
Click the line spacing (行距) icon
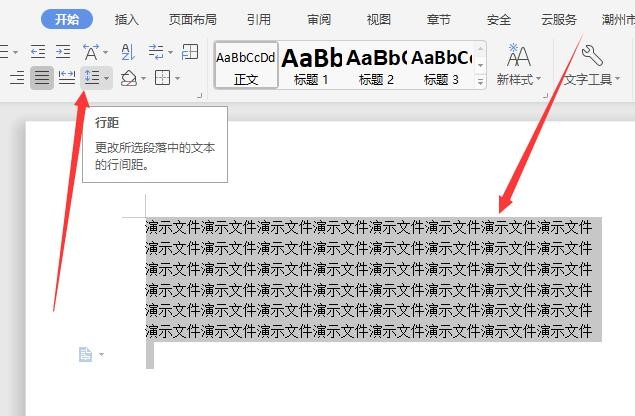coord(93,78)
